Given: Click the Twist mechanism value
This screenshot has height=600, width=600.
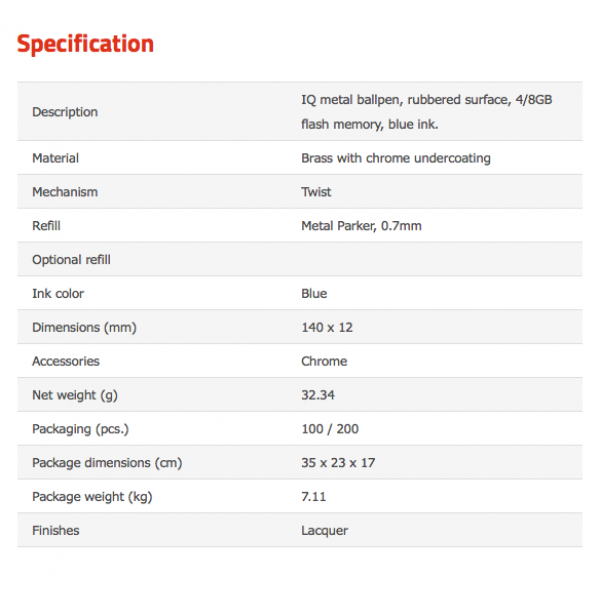Looking at the screenshot, I should [316, 192].
